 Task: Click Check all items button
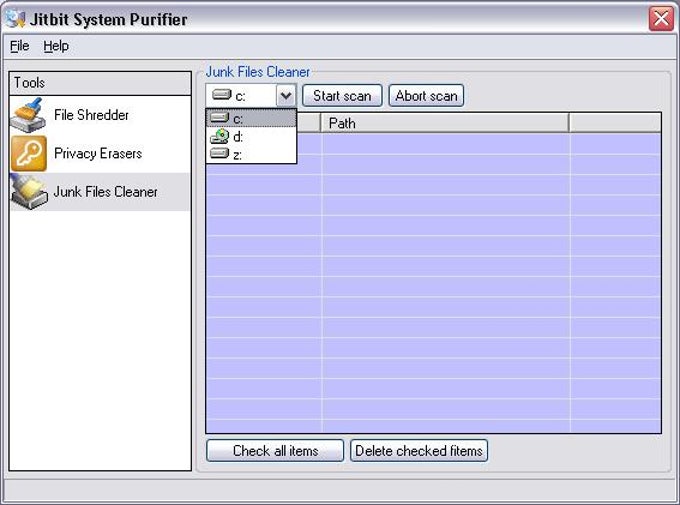(x=275, y=451)
